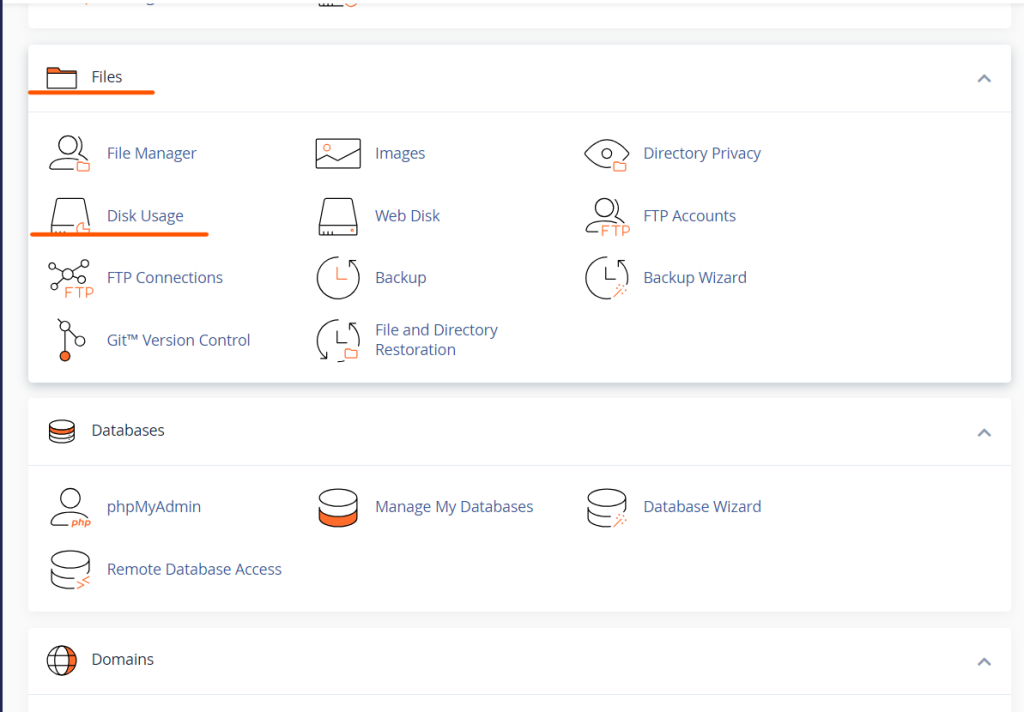This screenshot has width=1024, height=712.
Task: Open the File Manager icon
Action: click(69, 154)
